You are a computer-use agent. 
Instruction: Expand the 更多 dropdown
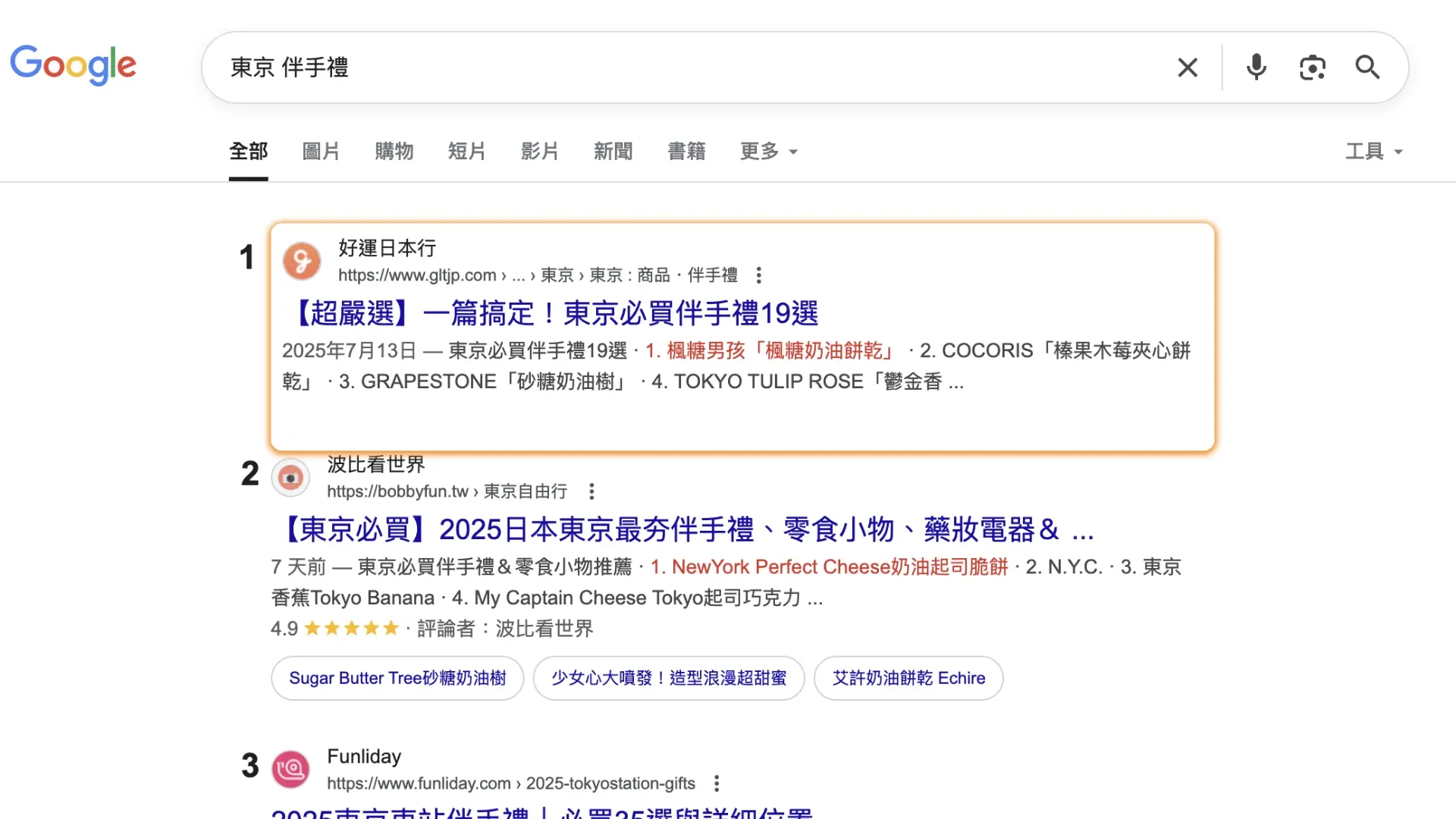click(769, 151)
